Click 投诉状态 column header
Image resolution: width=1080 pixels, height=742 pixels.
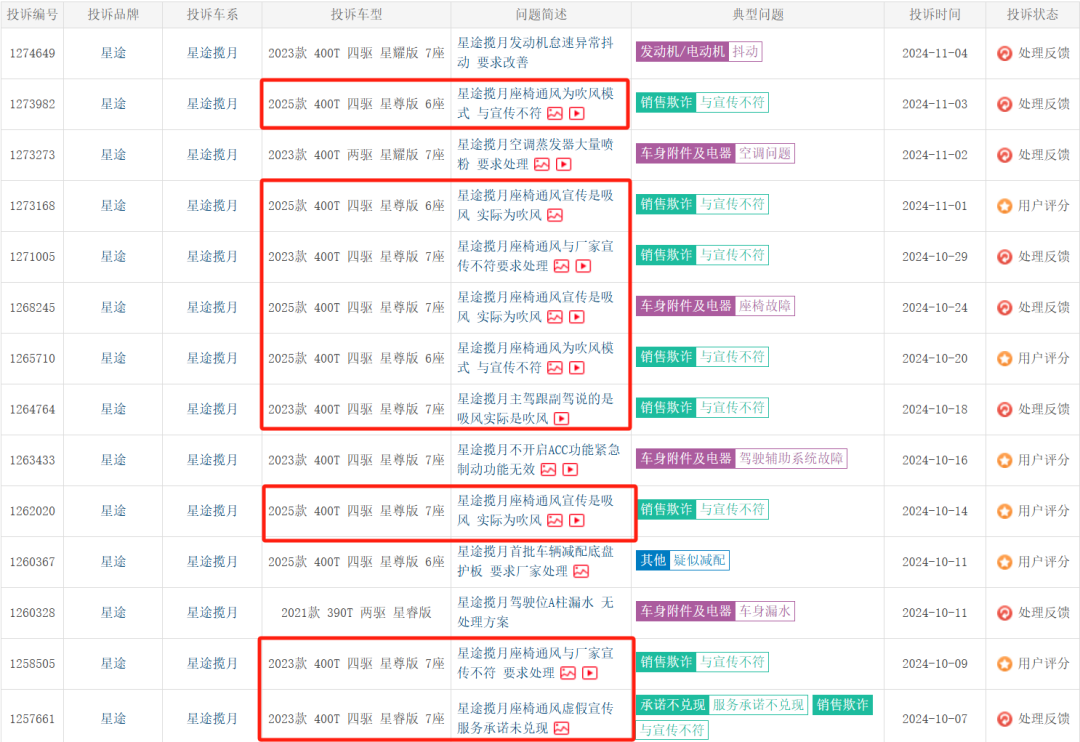coord(1032,14)
